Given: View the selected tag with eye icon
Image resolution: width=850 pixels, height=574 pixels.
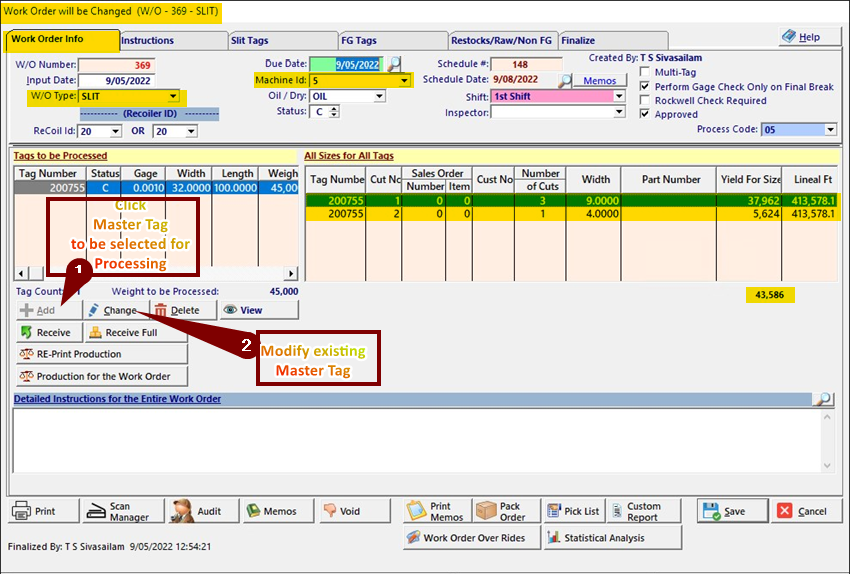Looking at the screenshot, I should click(243, 310).
